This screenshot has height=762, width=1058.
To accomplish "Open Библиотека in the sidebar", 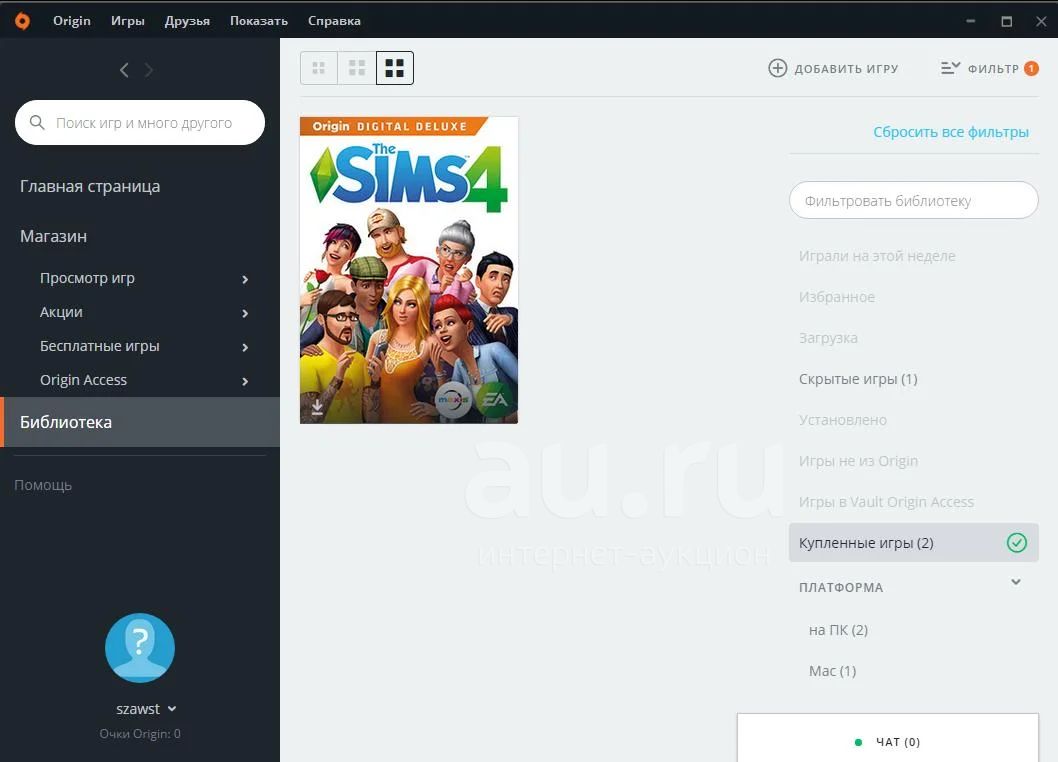I will [x=140, y=422].
